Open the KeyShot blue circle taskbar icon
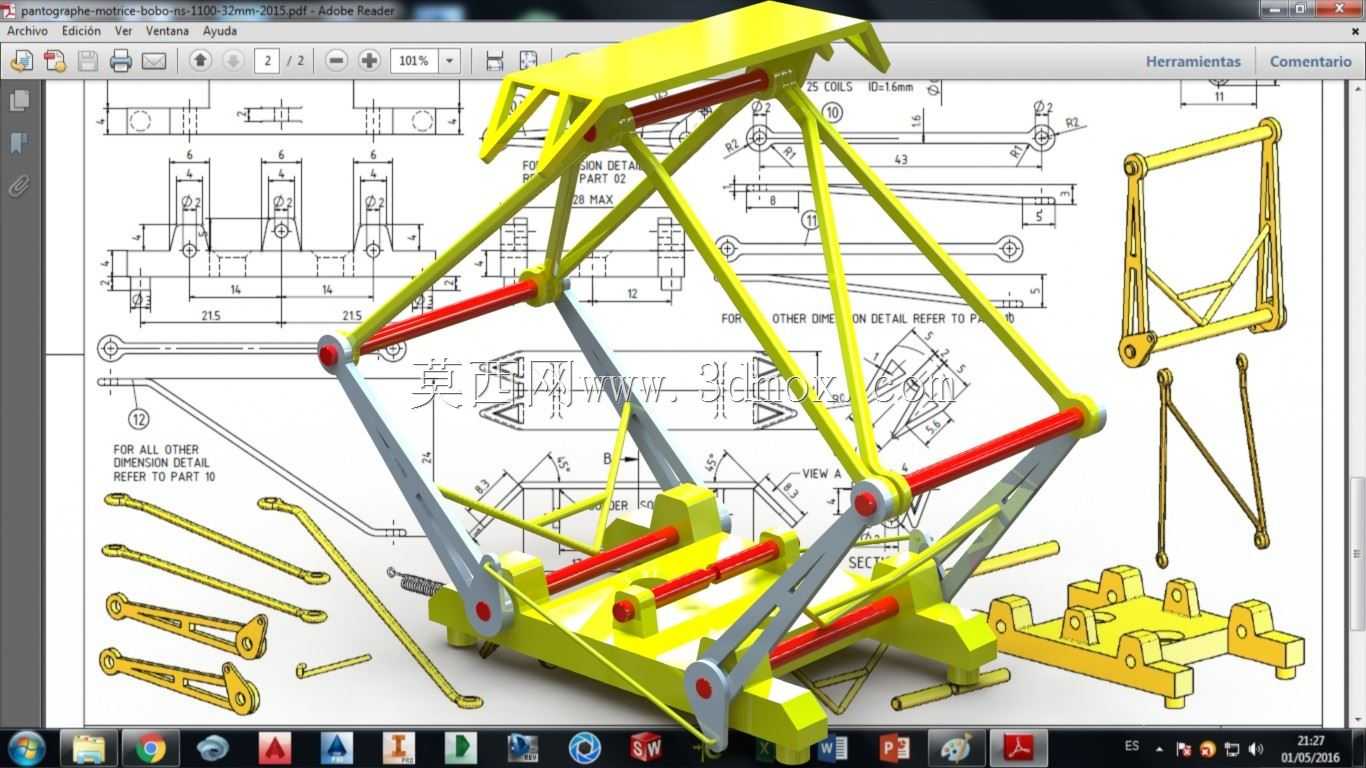Viewport: 1366px width, 768px height. [584, 748]
